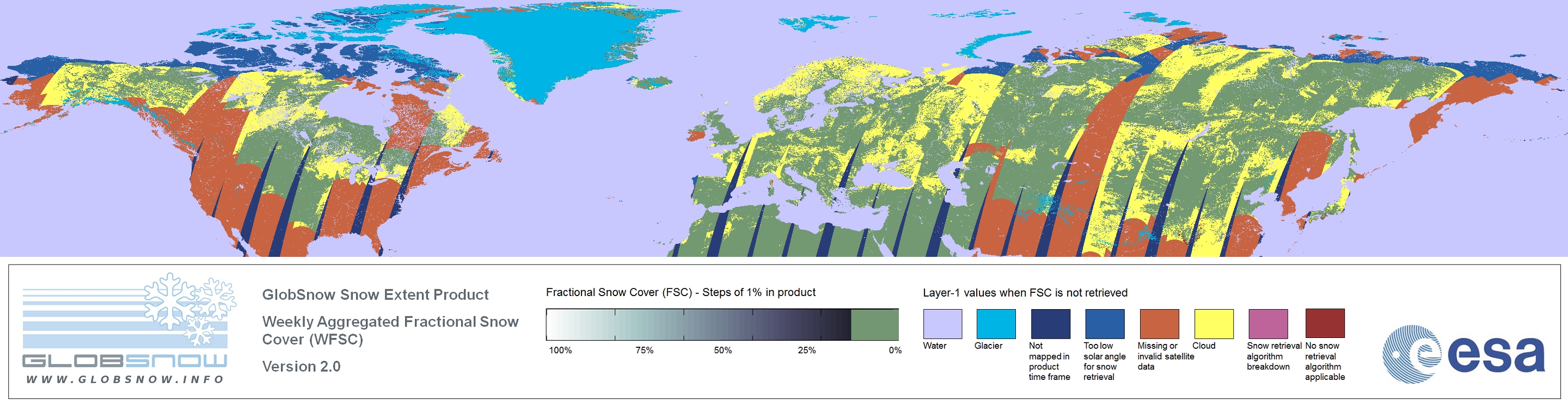Click 'Weekly Aggregated Fractional Snow Cover (WFSC)' text
This screenshot has height=406, width=1568.
[x=390, y=330]
